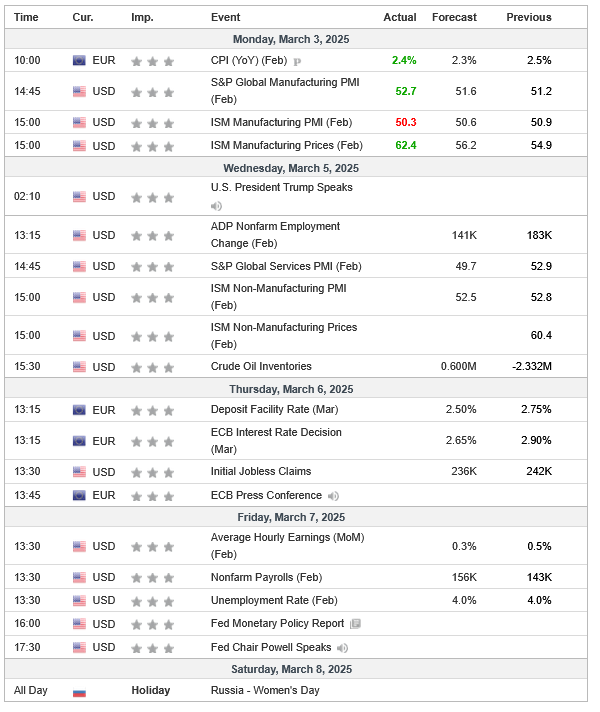Click the US flag in Fed Chair Powell Speaks row
Screen dimensions: 600x712
(79, 648)
